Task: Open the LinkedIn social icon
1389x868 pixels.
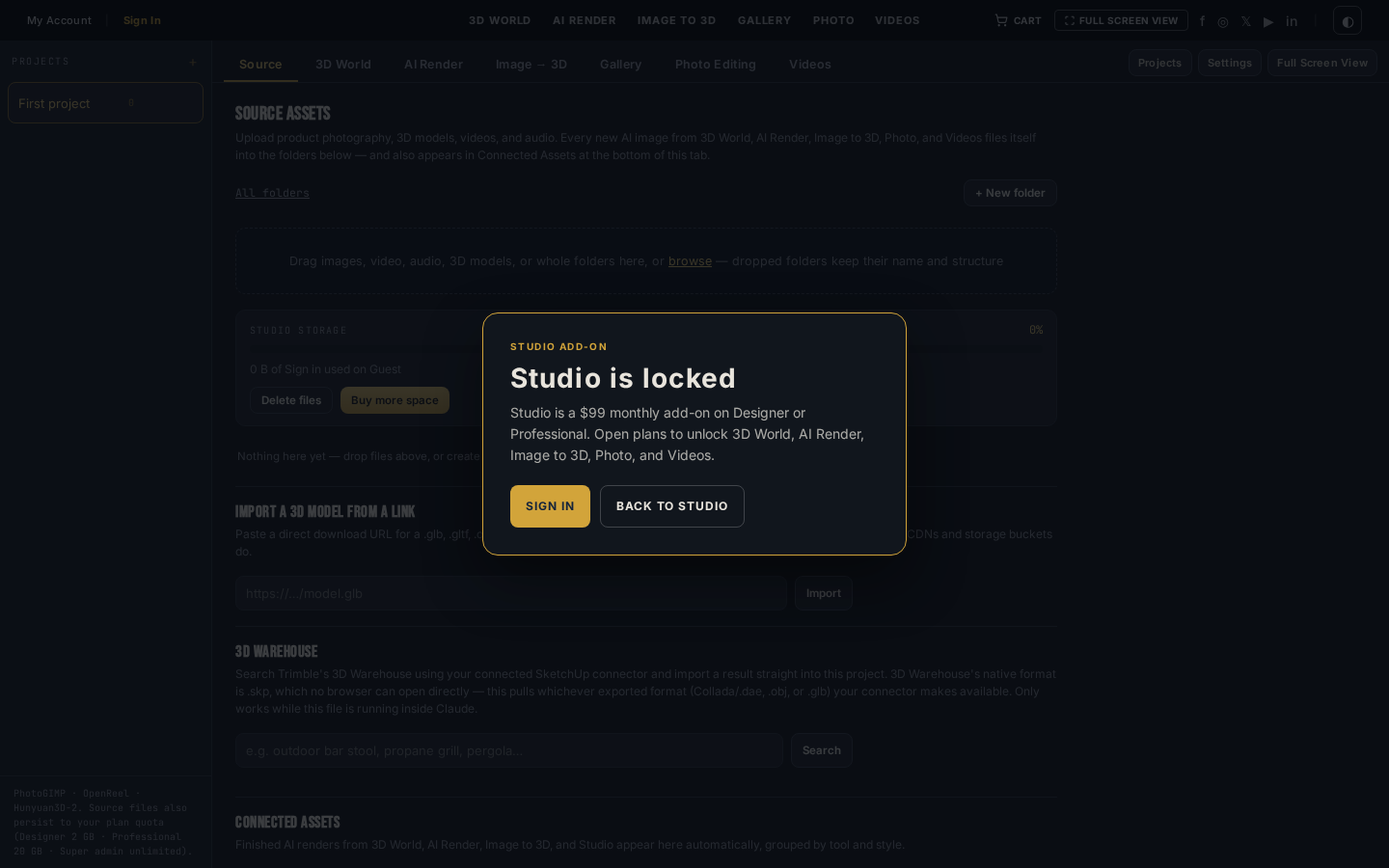Action: (x=1292, y=21)
